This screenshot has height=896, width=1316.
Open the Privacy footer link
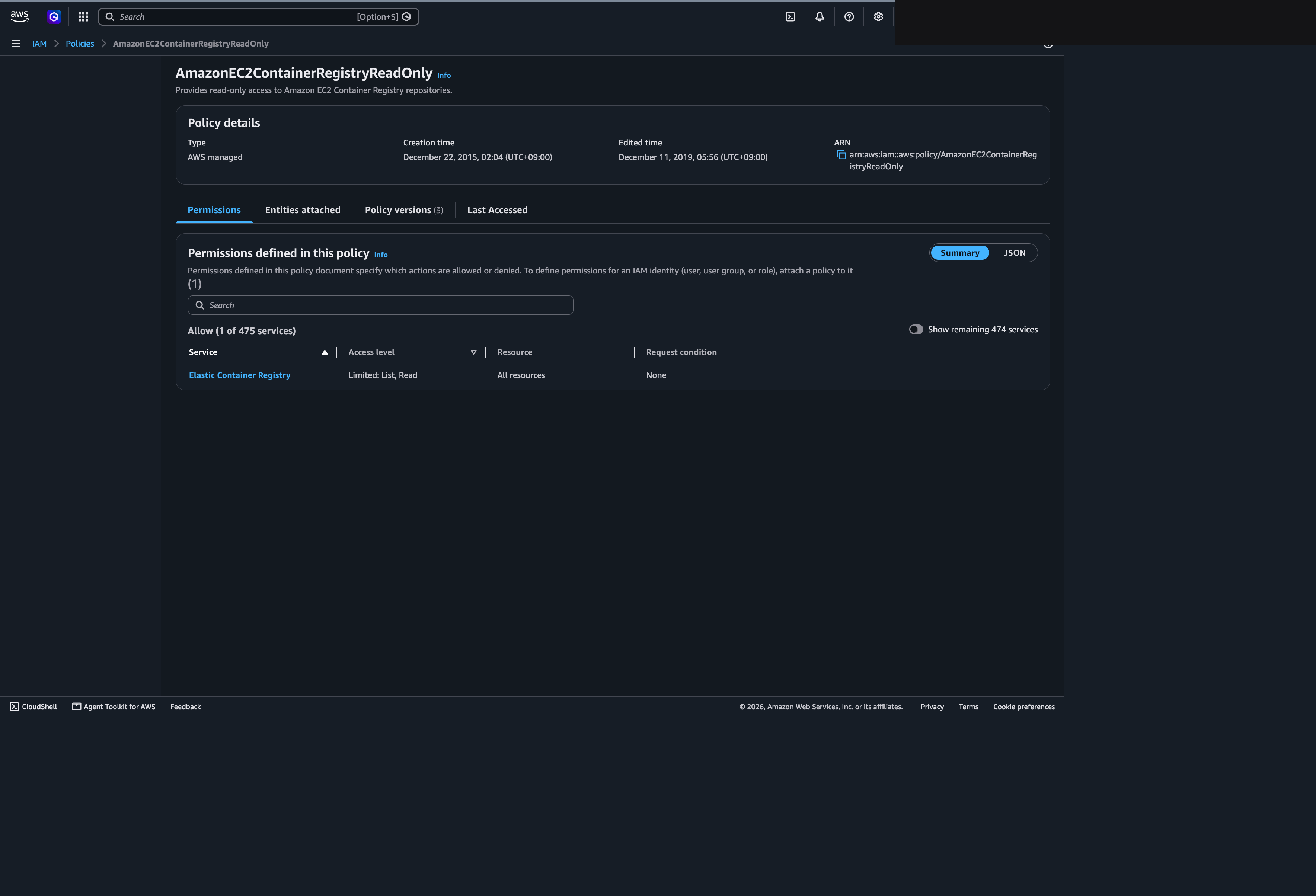pos(932,706)
